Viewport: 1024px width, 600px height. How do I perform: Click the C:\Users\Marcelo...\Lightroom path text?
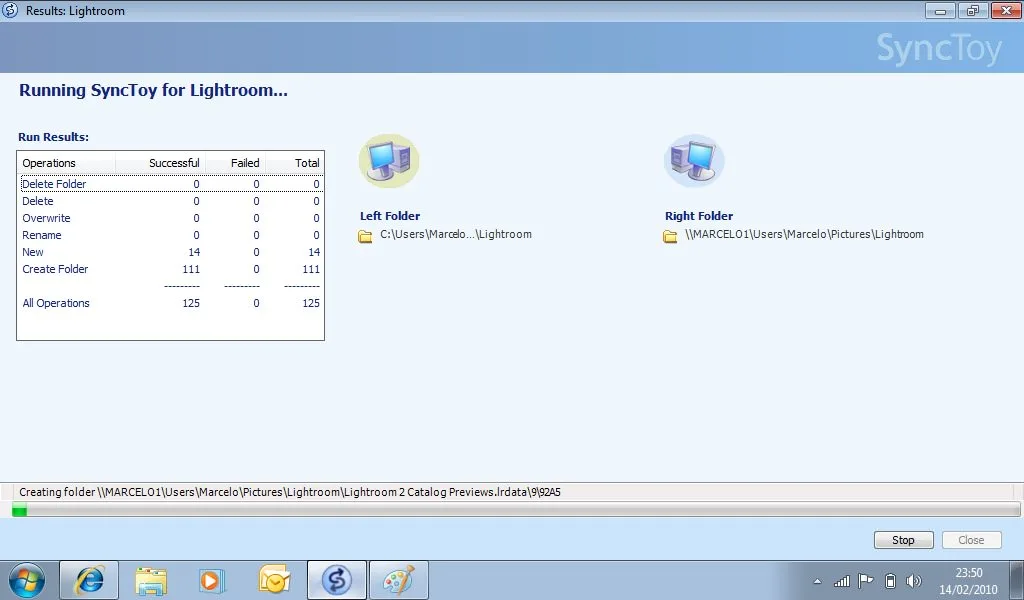point(456,234)
